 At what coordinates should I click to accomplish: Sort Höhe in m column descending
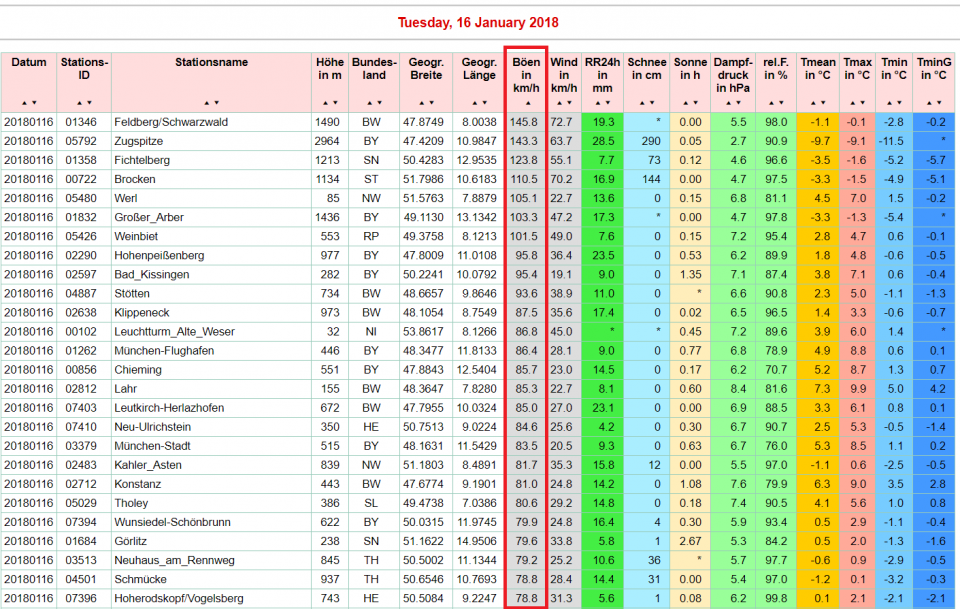click(x=333, y=103)
